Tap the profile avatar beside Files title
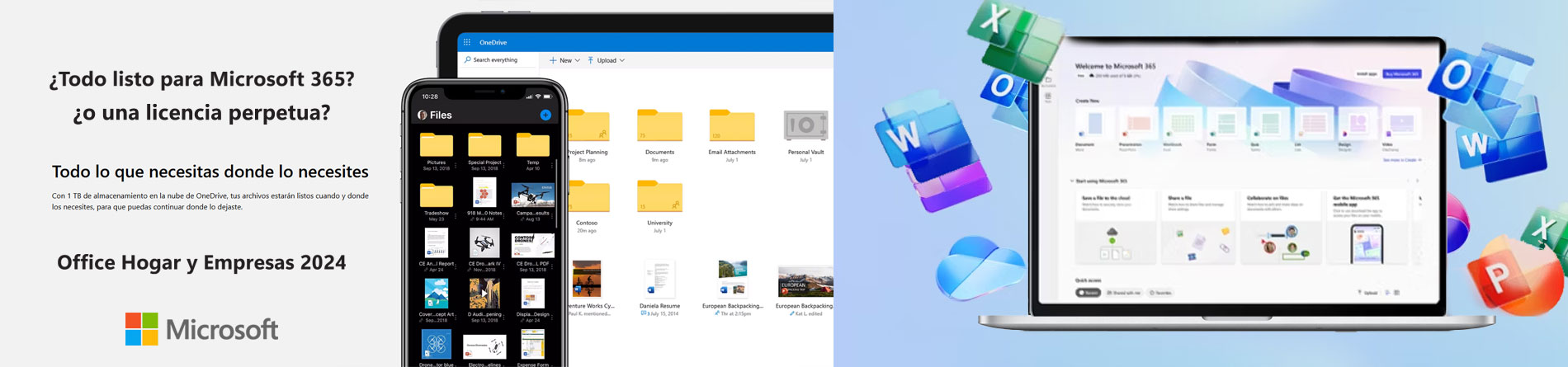 [x=423, y=115]
